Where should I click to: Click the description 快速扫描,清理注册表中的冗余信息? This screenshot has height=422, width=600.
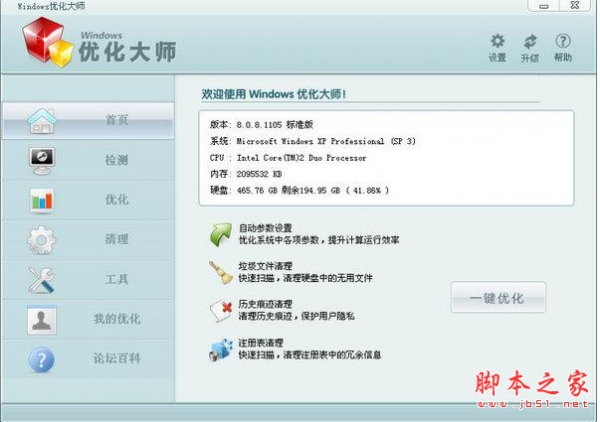pos(310,355)
